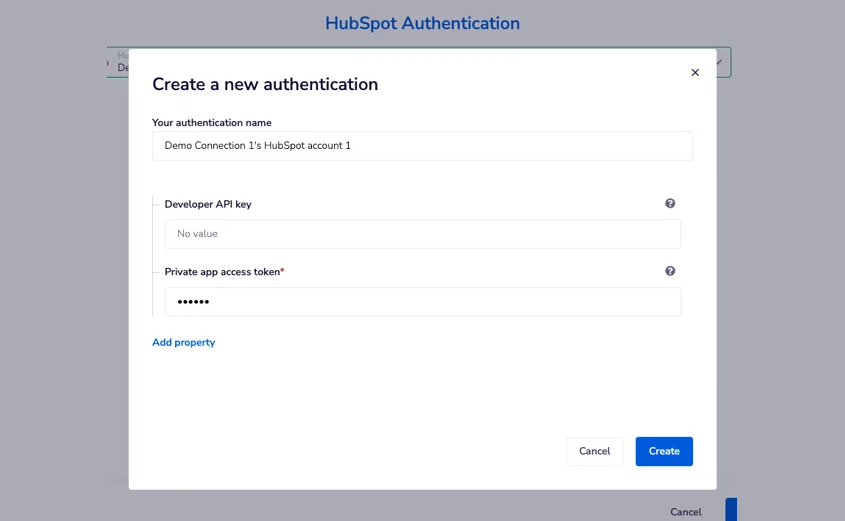Expand the background HubSpot authentication dropdown arrow
Screen dimensions: 845x521
719,62
